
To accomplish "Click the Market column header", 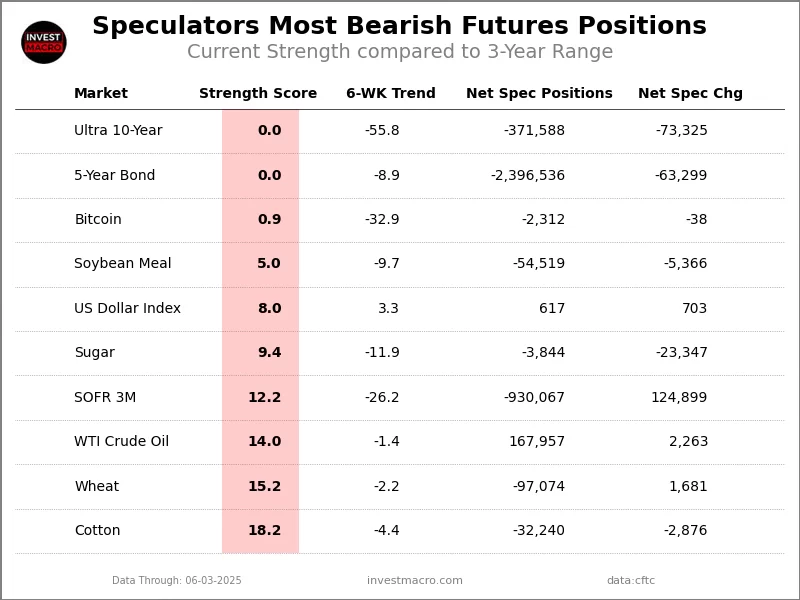I will click(x=101, y=94).
